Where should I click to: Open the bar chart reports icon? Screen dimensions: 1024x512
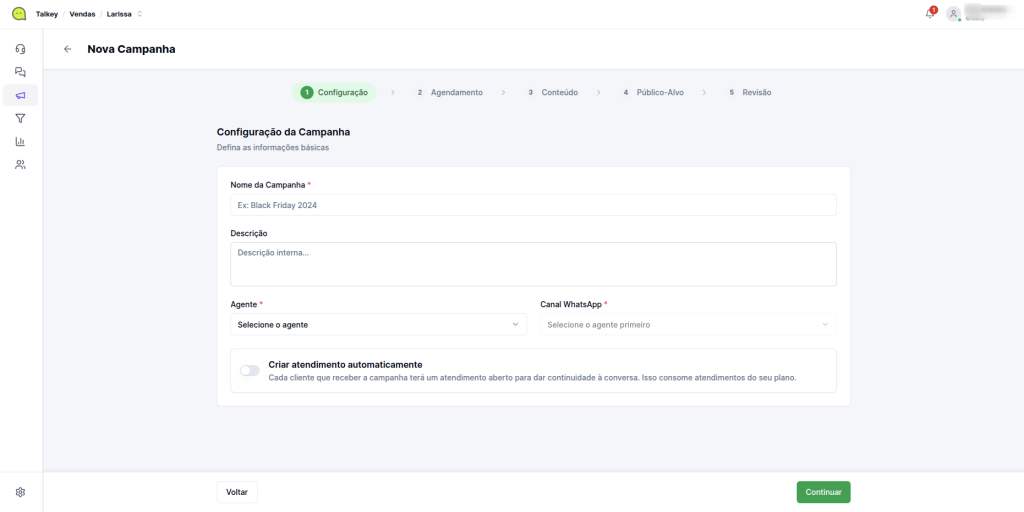pos(20,141)
